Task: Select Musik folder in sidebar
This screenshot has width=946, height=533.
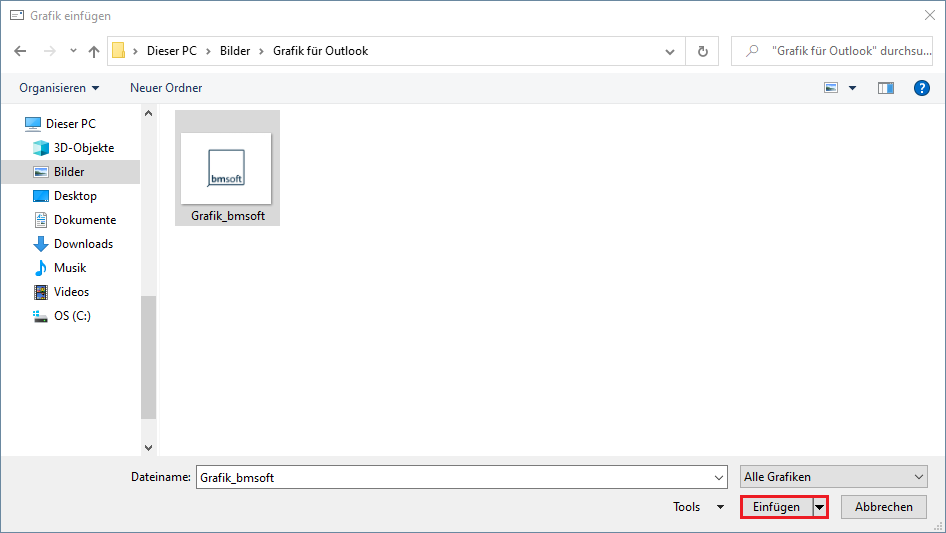Action: coord(70,268)
